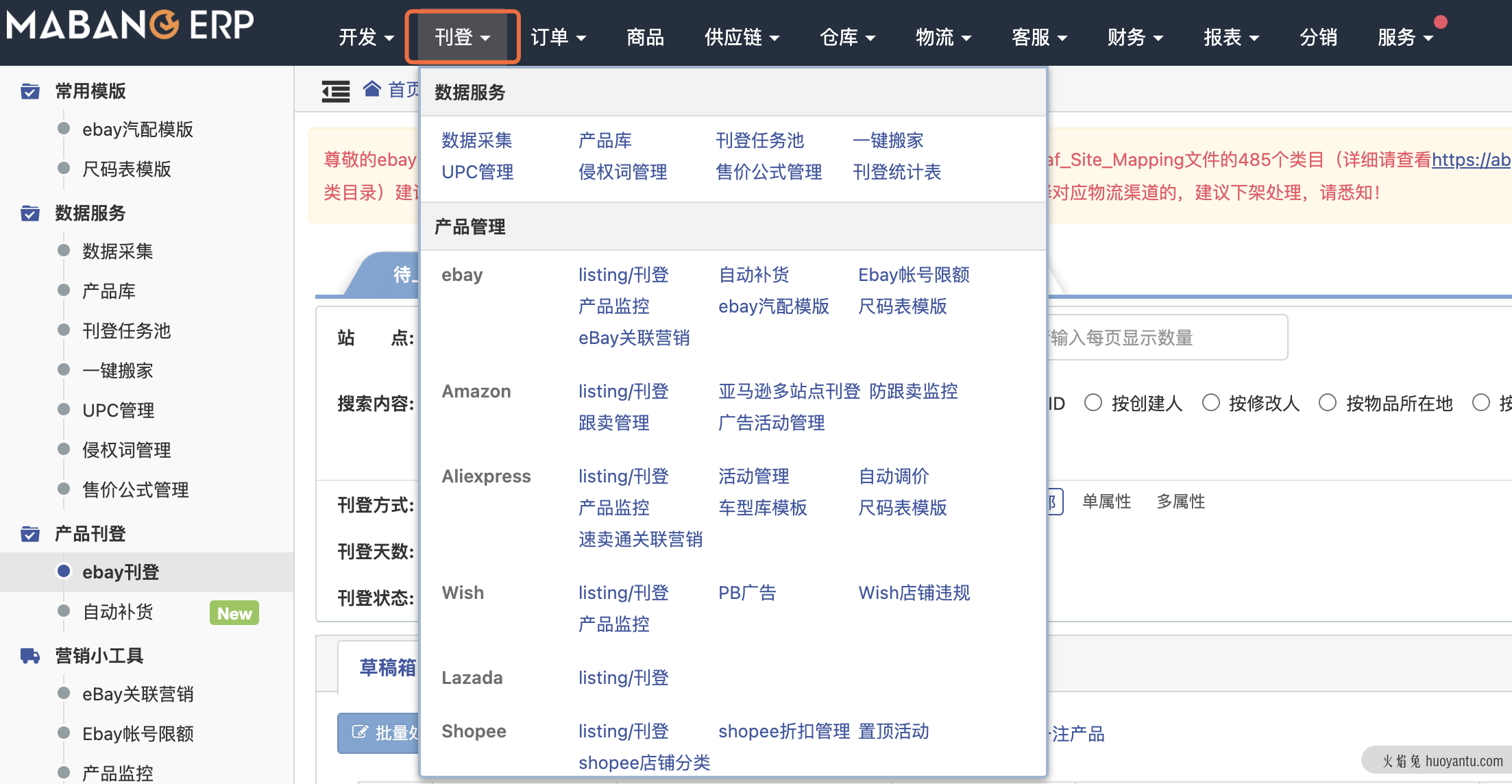
Task: Click the 分销 top menu item
Action: [1318, 38]
